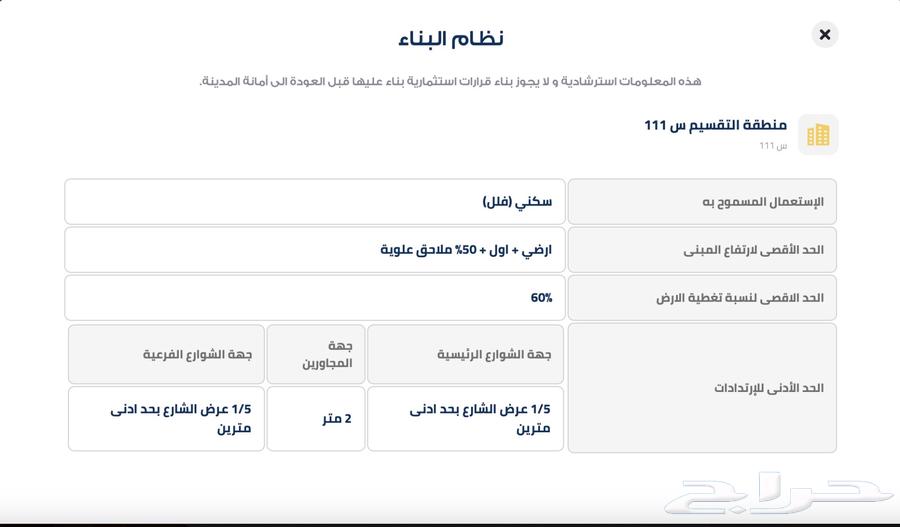
Task: Click the نظام البناء dialog title
Action: tap(451, 38)
